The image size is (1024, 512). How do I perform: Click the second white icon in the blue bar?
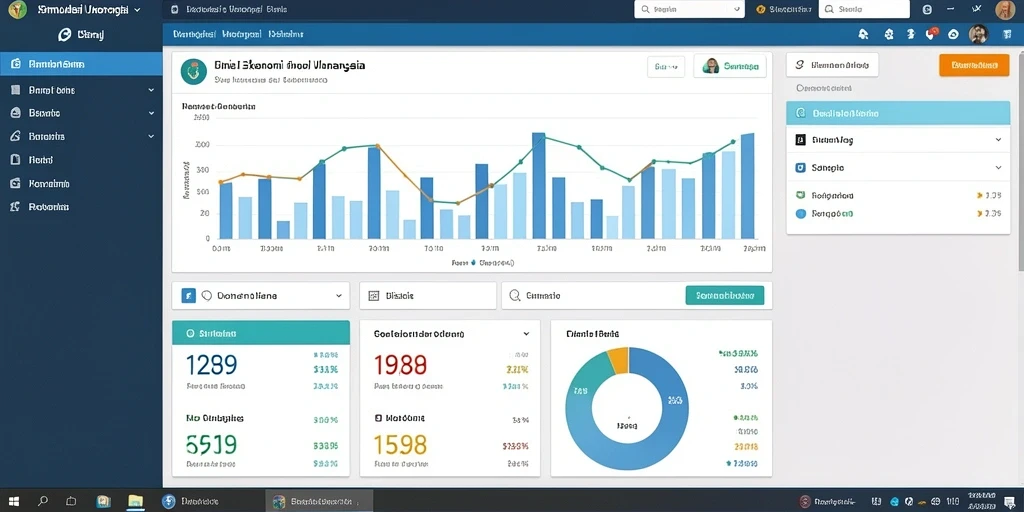tap(889, 34)
